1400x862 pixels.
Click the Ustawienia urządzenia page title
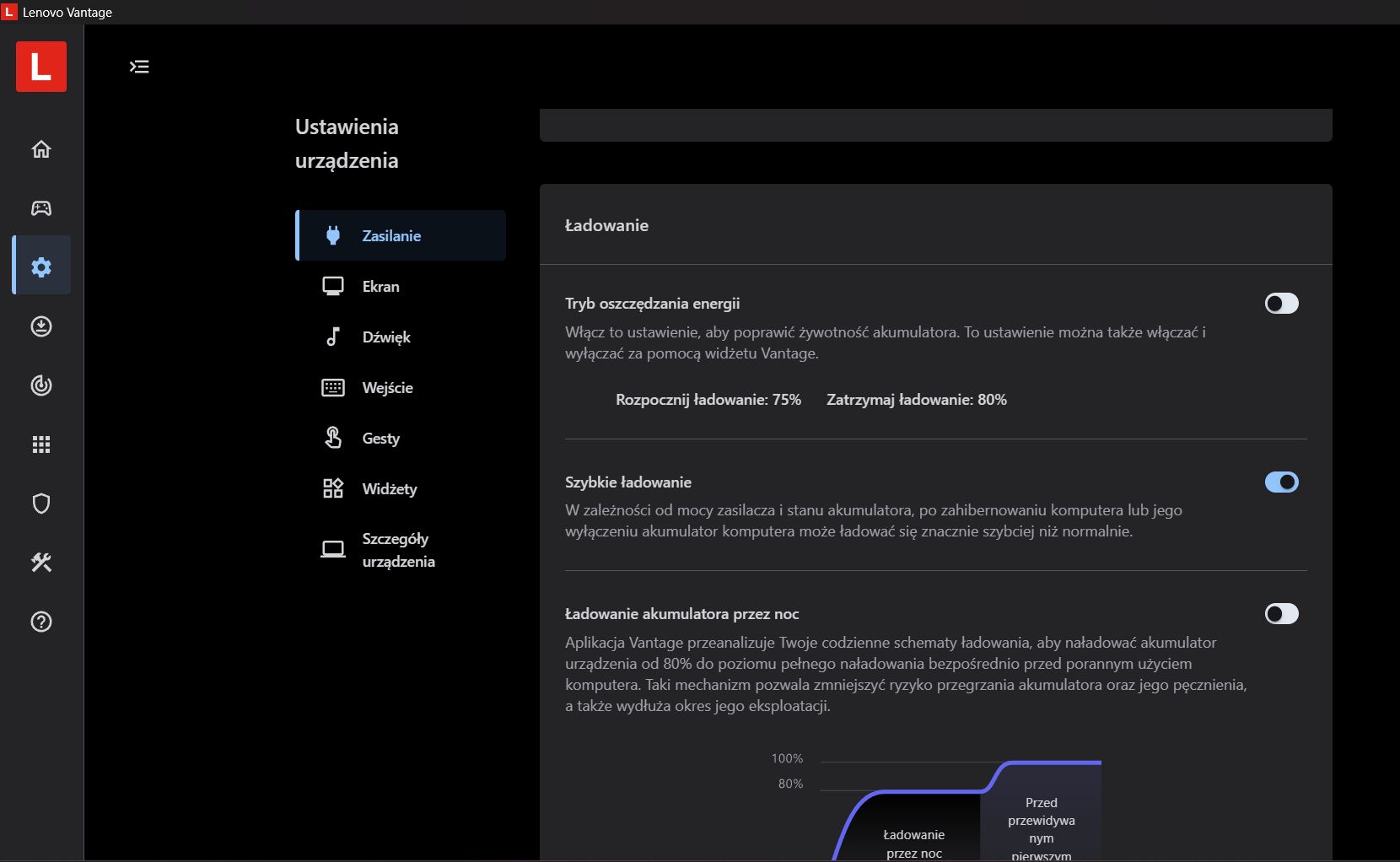point(347,143)
